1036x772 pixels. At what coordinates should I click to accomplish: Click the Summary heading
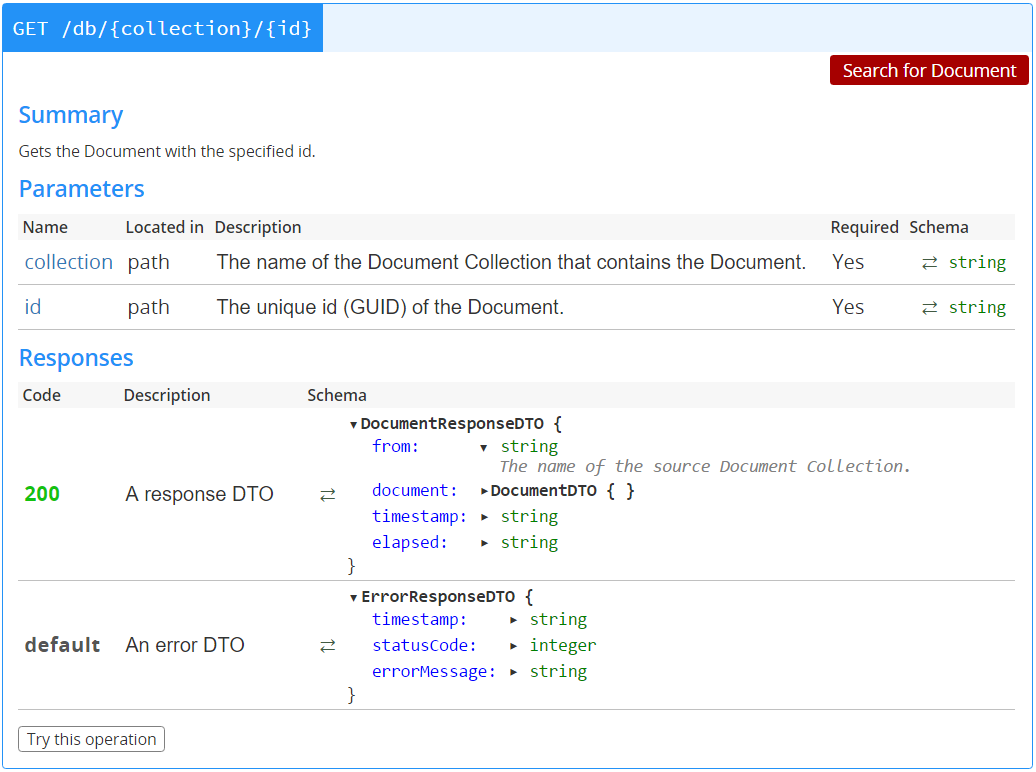pos(71,115)
